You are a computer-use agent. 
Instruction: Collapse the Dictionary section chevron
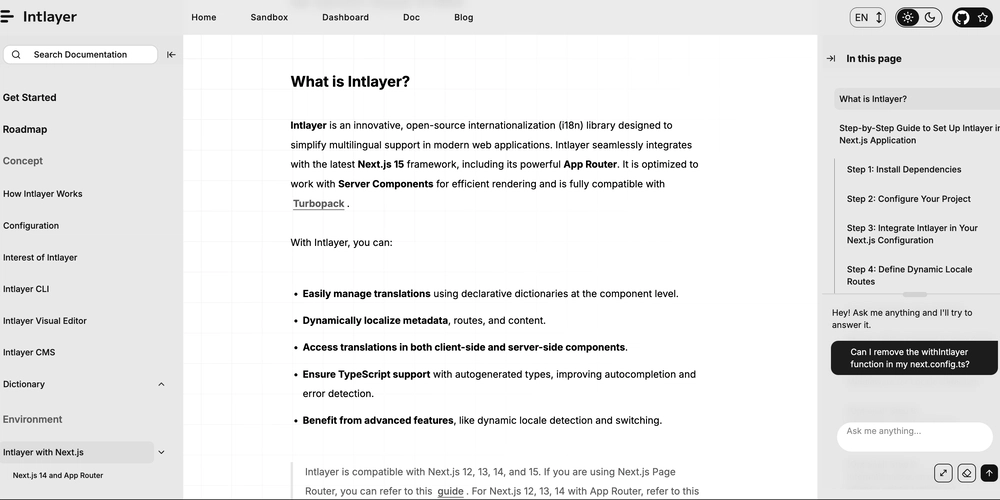click(161, 384)
